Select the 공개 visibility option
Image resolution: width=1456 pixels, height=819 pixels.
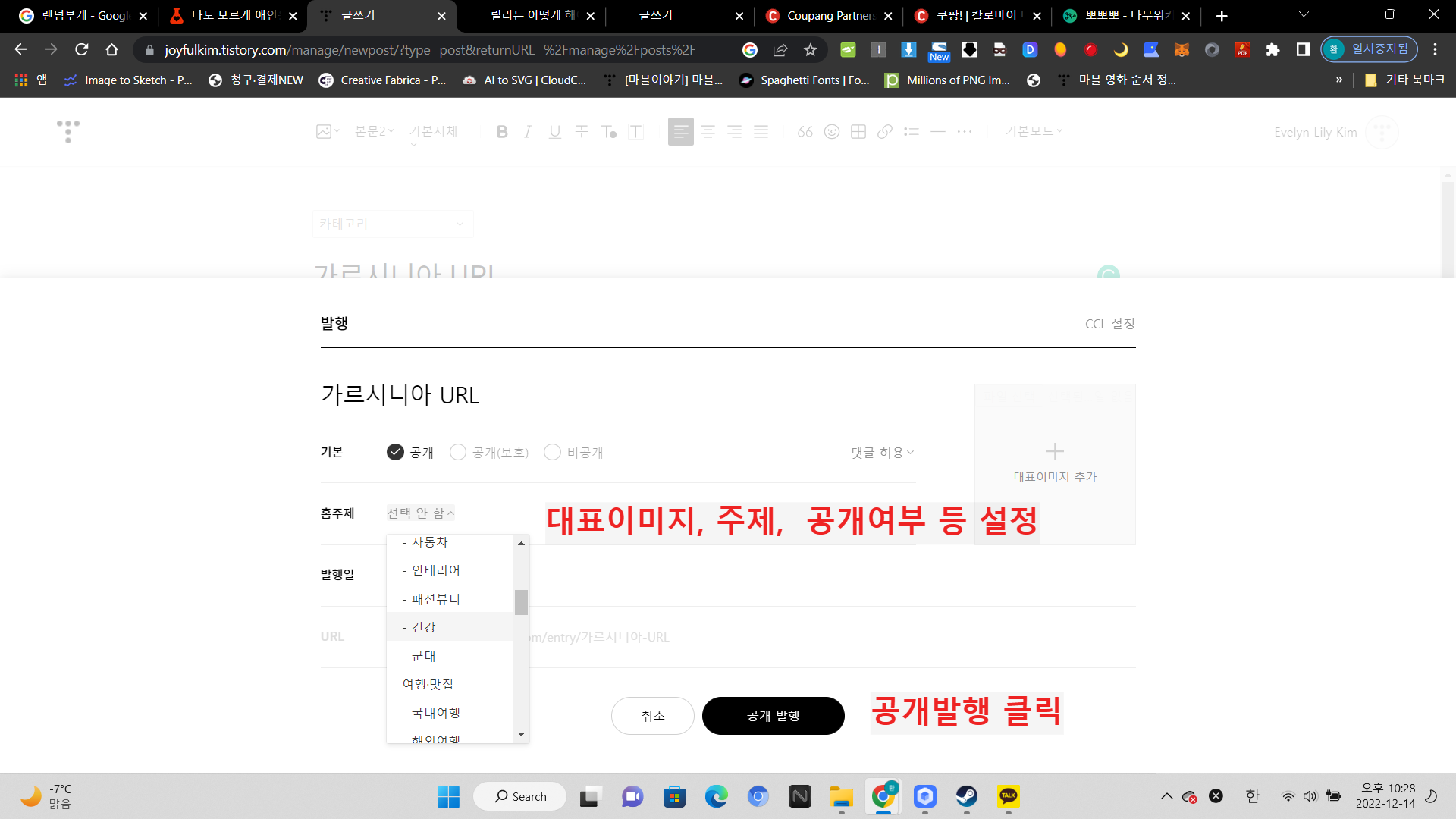coord(410,452)
